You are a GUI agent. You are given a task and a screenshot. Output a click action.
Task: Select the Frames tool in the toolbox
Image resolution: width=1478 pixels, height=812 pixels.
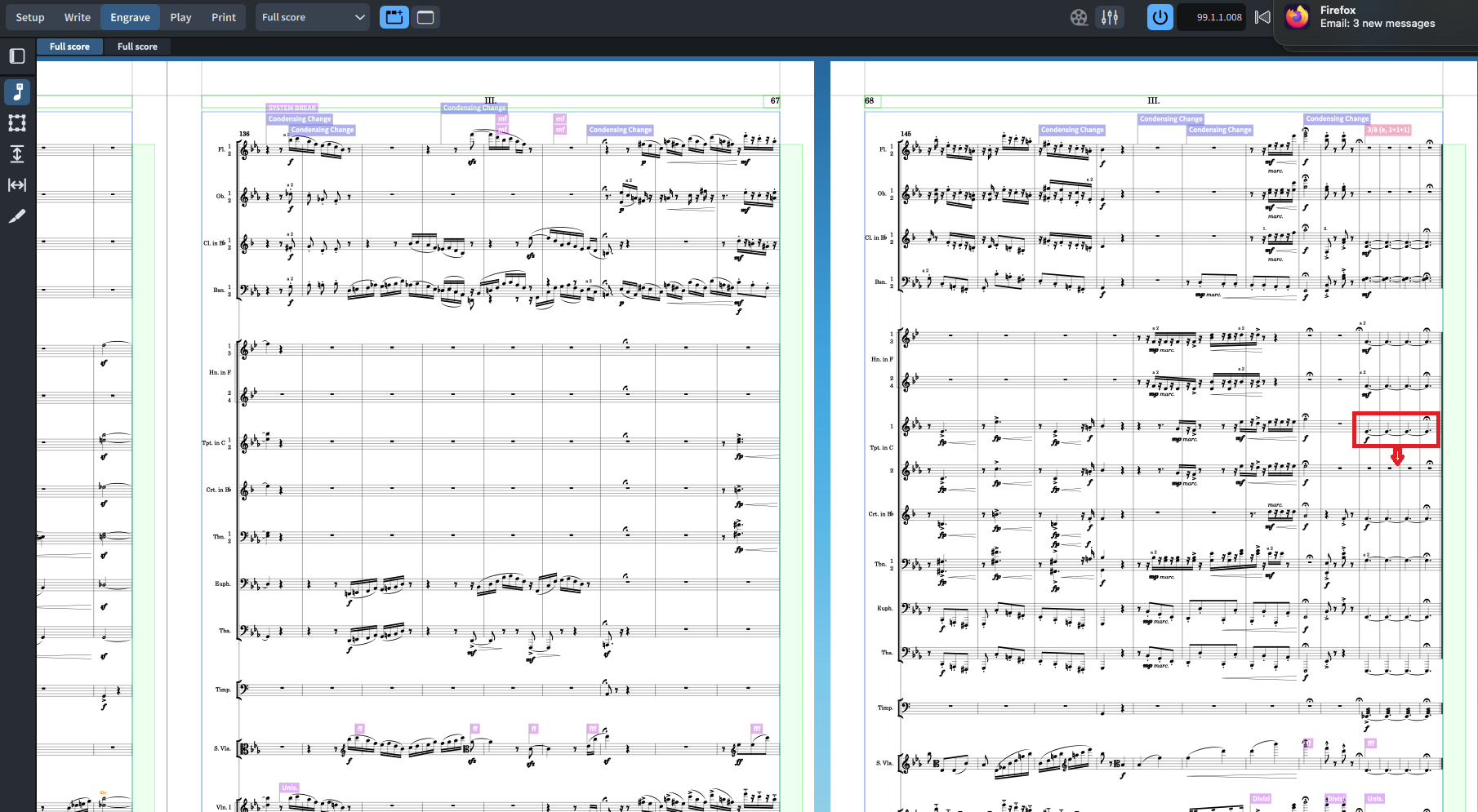click(17, 123)
